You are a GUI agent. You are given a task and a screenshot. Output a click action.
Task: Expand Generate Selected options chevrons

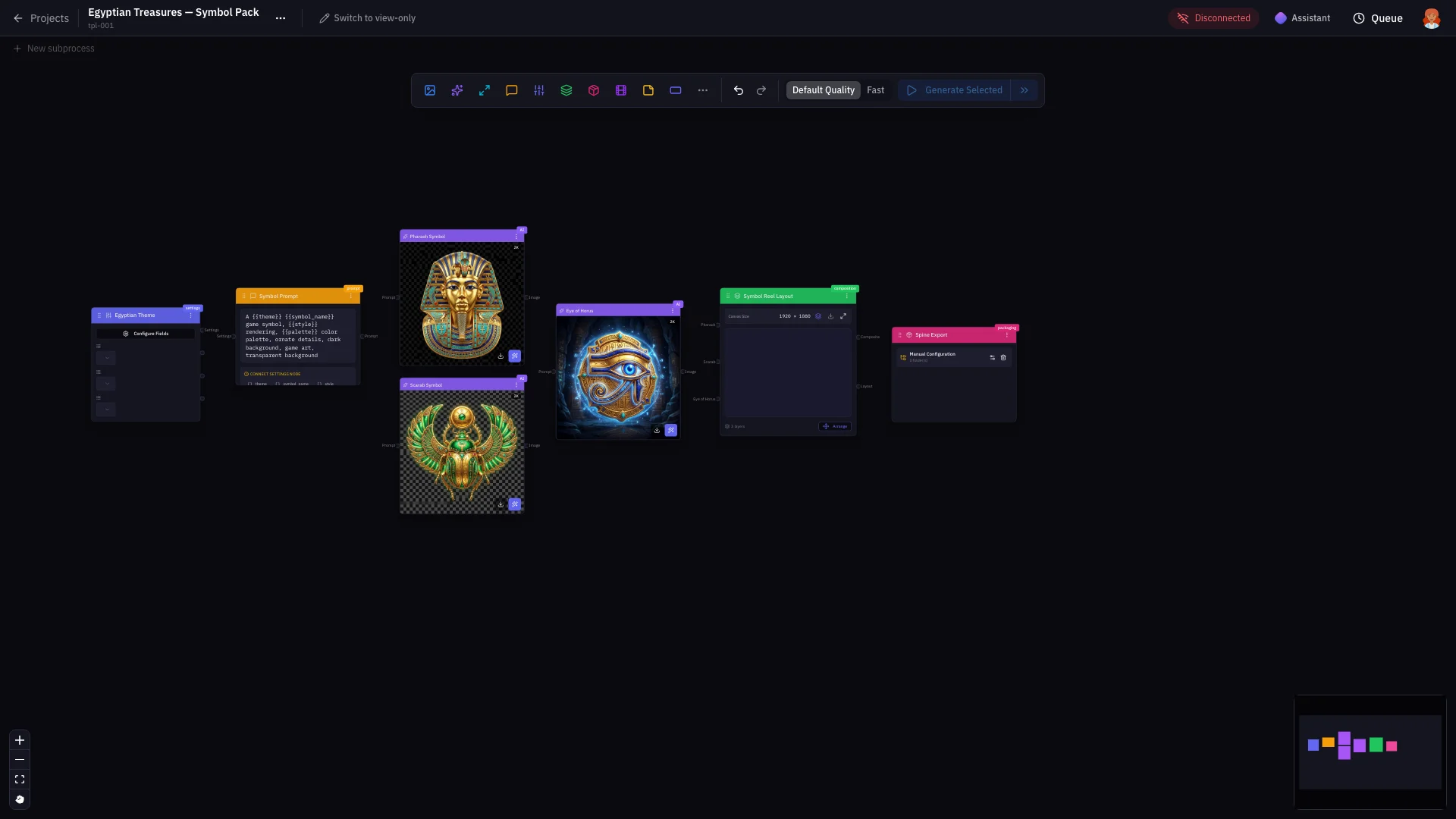pos(1025,90)
